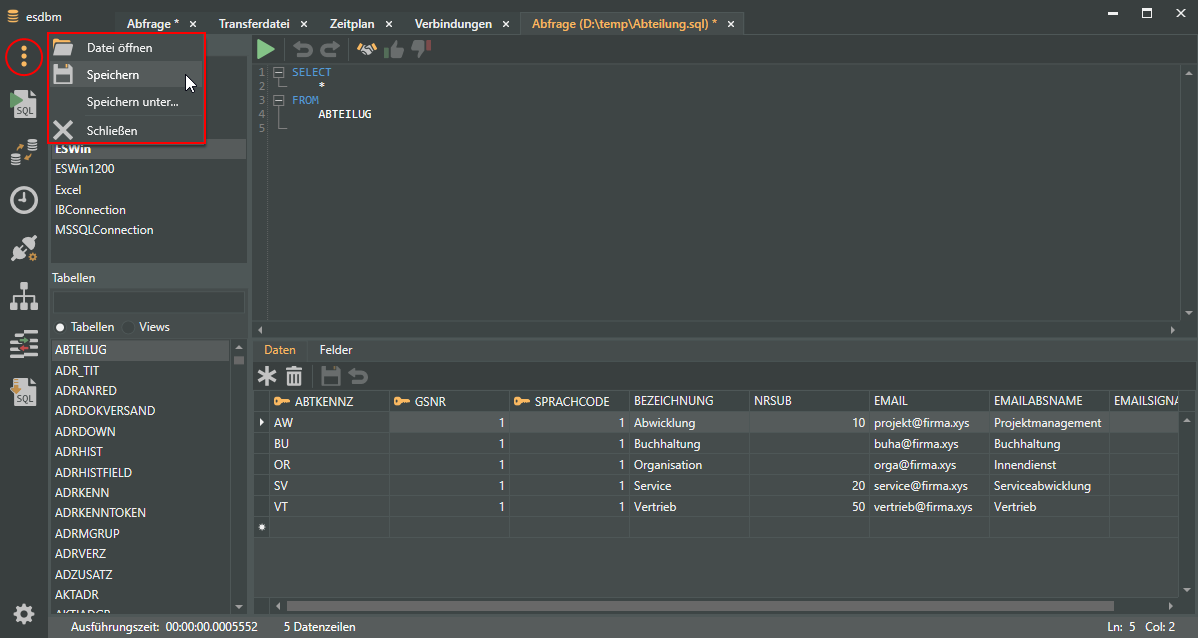
Task: Choose Speichern from the menu
Action: (127, 75)
